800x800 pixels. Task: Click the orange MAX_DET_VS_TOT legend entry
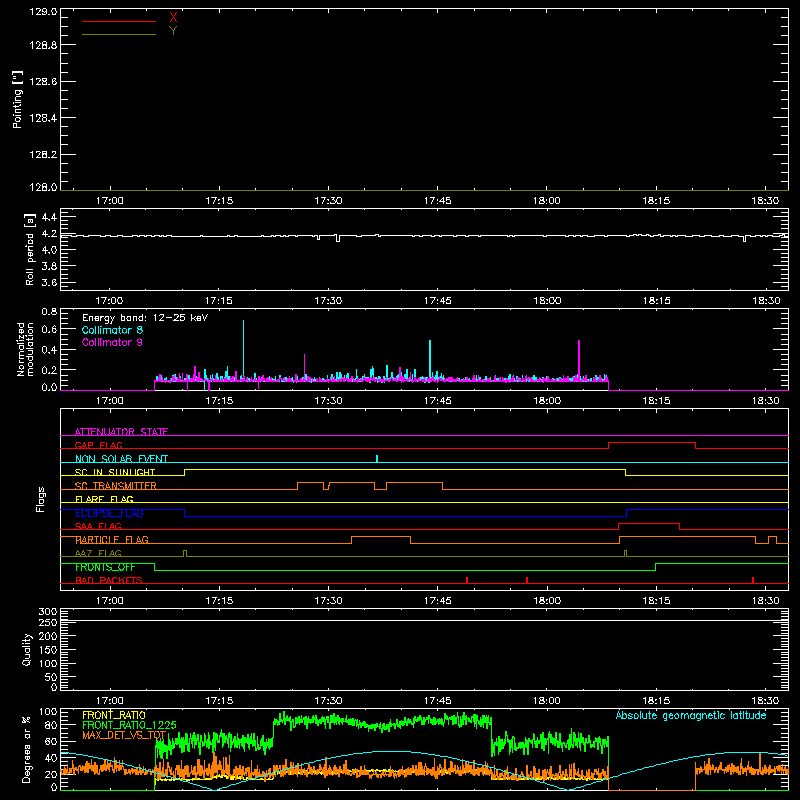click(124, 735)
